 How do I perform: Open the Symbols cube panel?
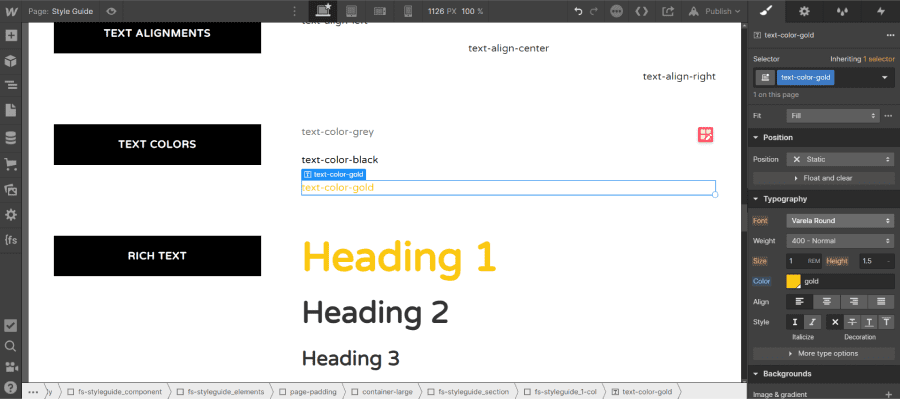coord(11,61)
